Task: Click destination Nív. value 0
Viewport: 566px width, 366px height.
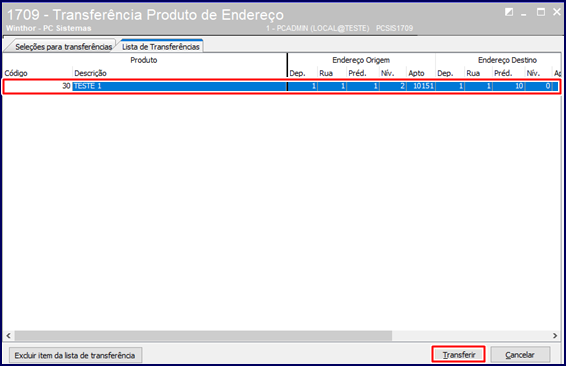Action: [538, 86]
